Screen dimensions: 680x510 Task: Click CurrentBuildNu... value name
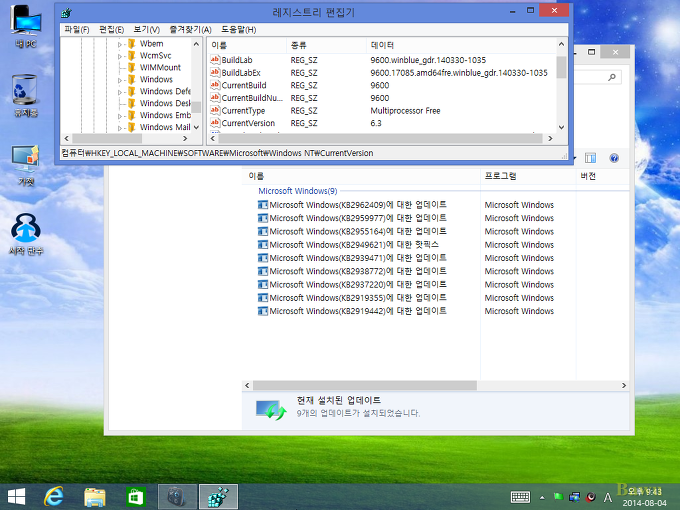coord(252,98)
